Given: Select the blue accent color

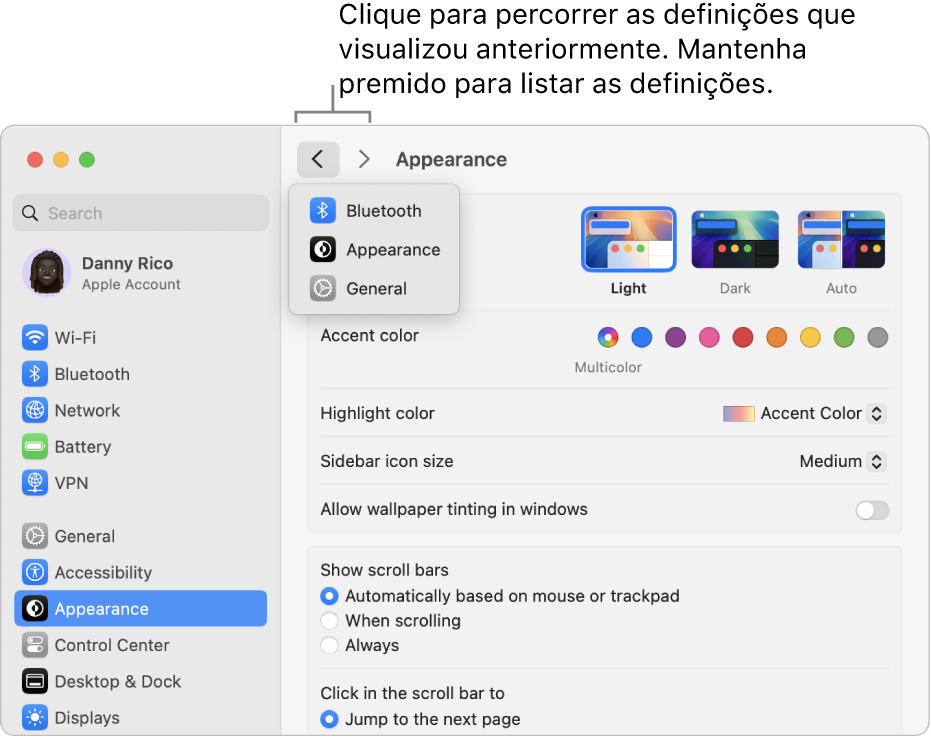Looking at the screenshot, I should [x=642, y=338].
